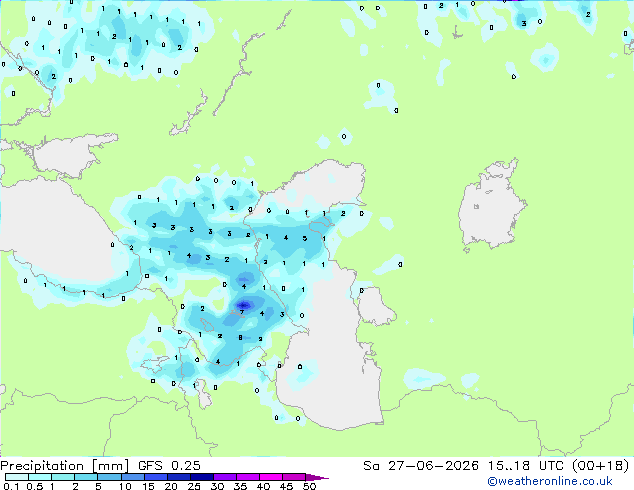Screen dimensions: 634x490
Task: Click the arrow tip beyond 50 mm legend
Action: [x=317, y=477]
